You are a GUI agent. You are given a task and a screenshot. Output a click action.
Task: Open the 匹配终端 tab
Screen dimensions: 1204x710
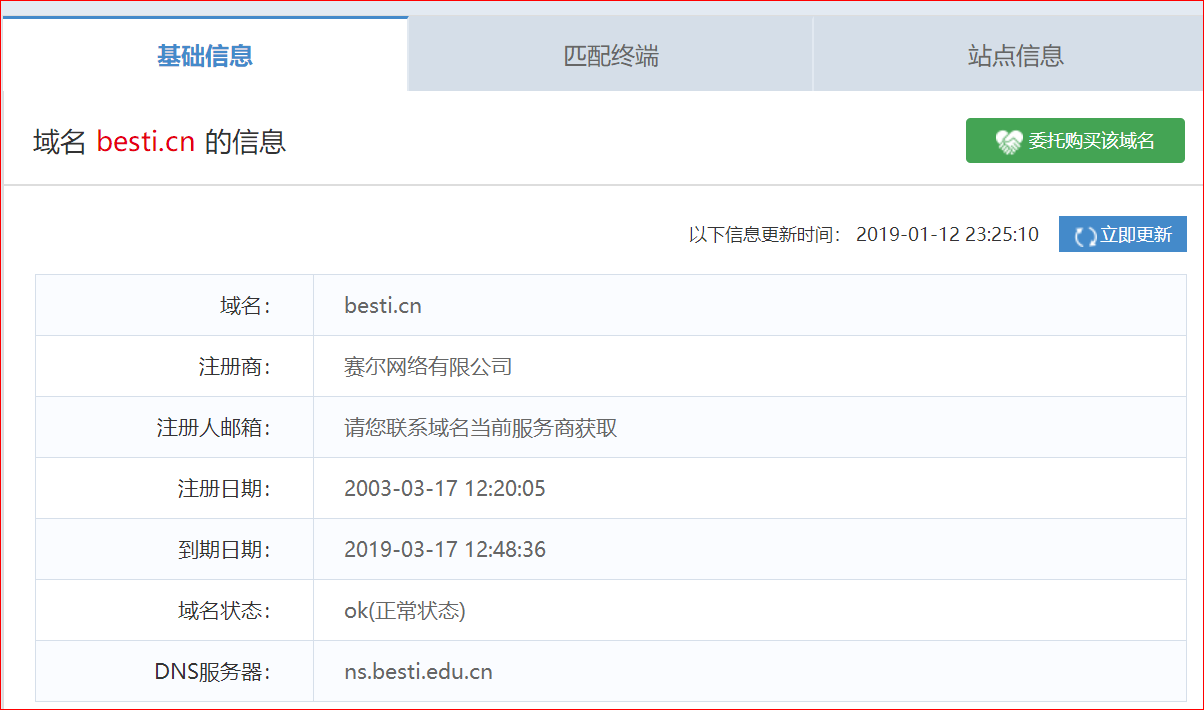coord(611,54)
